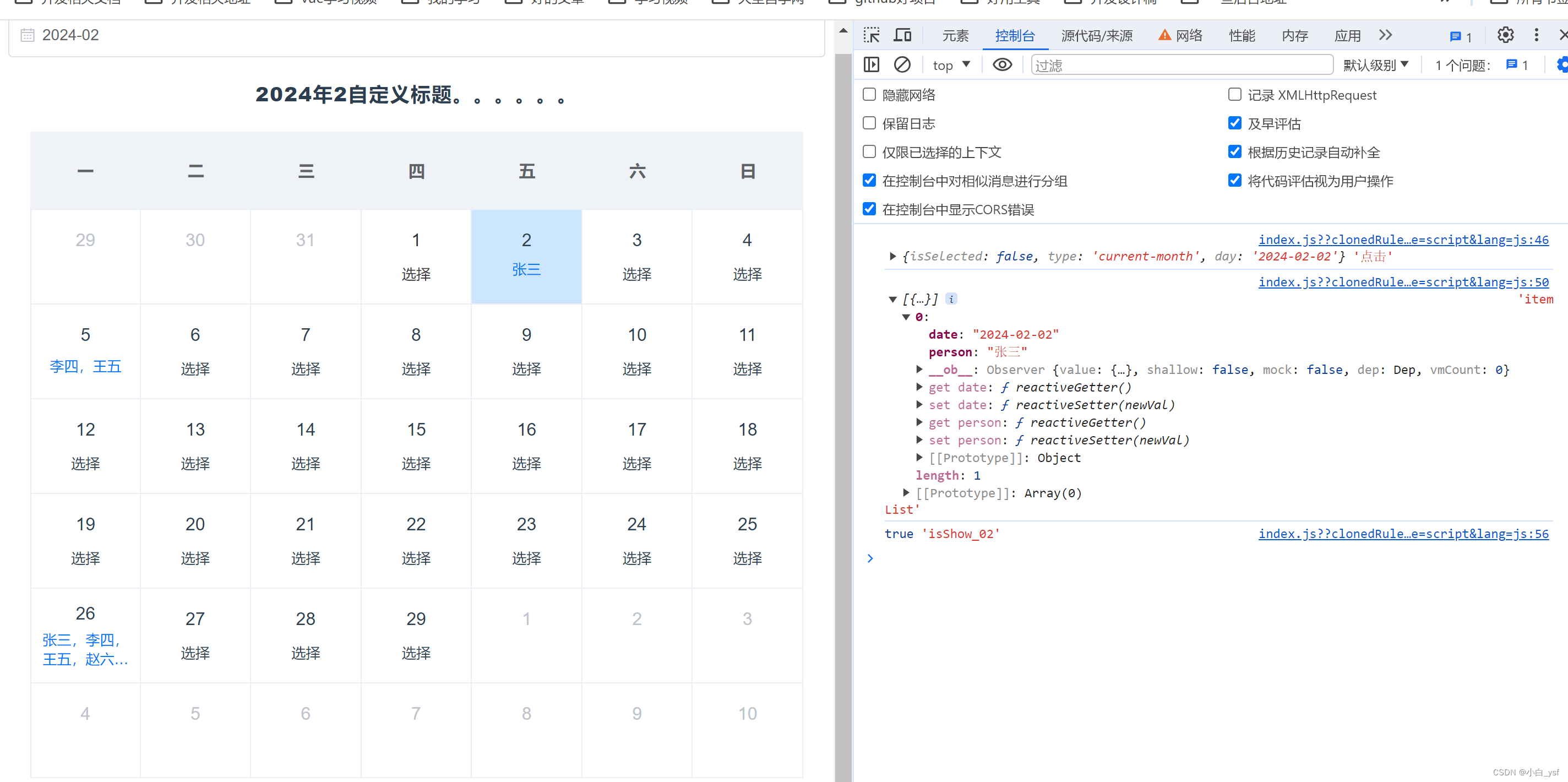Open the 默认级别 log level dropdown

(1376, 65)
